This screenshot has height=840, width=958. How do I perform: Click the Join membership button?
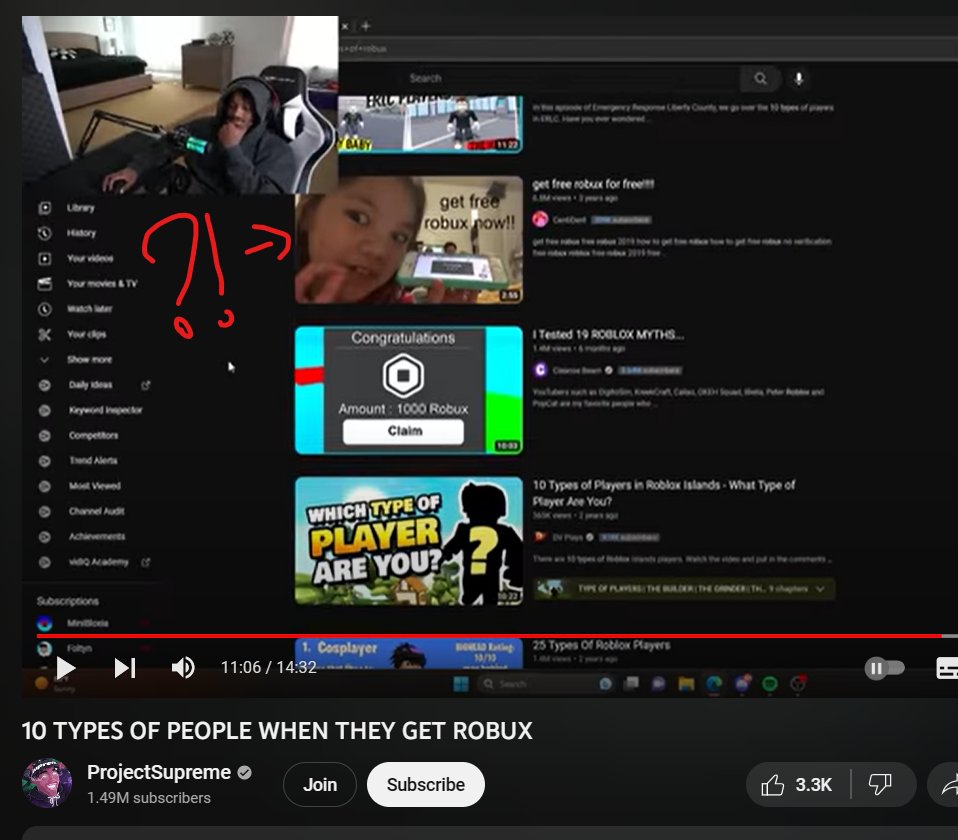pyautogui.click(x=320, y=784)
